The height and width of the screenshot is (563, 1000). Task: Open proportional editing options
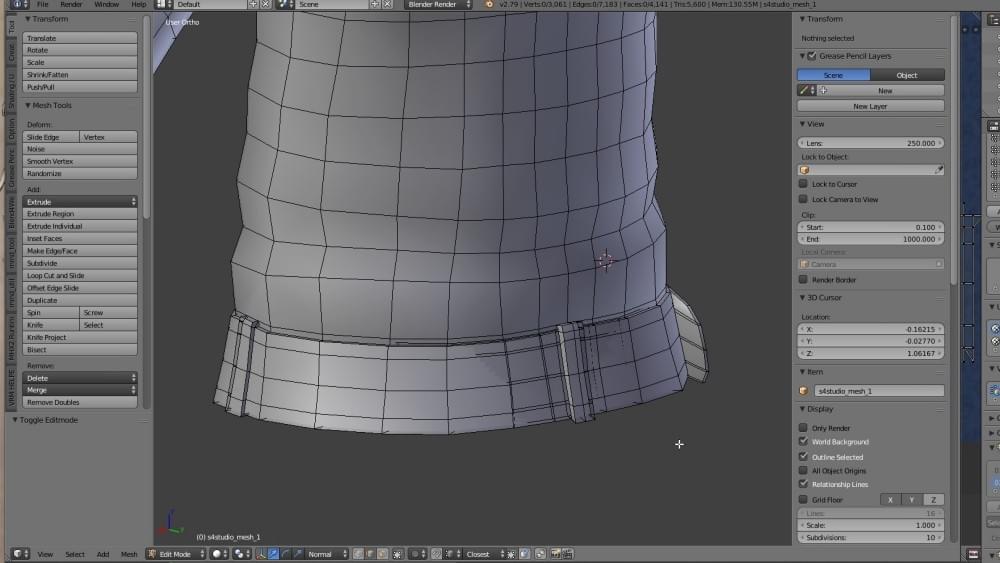pos(417,553)
